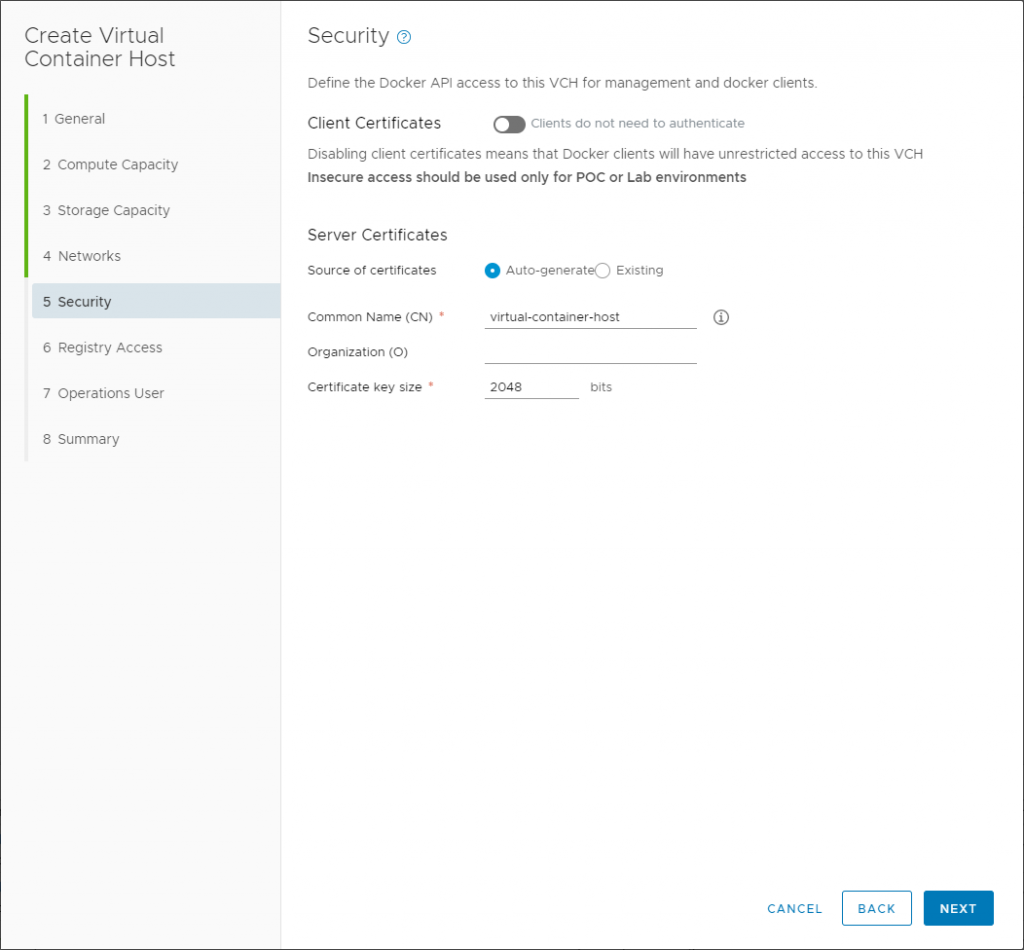
Task: Cancel the Virtual Container Host wizard
Action: click(794, 908)
